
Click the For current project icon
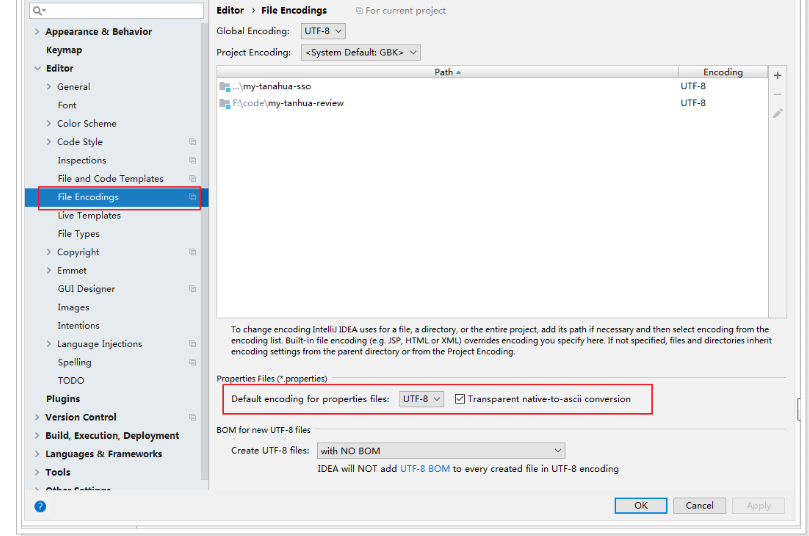359,10
